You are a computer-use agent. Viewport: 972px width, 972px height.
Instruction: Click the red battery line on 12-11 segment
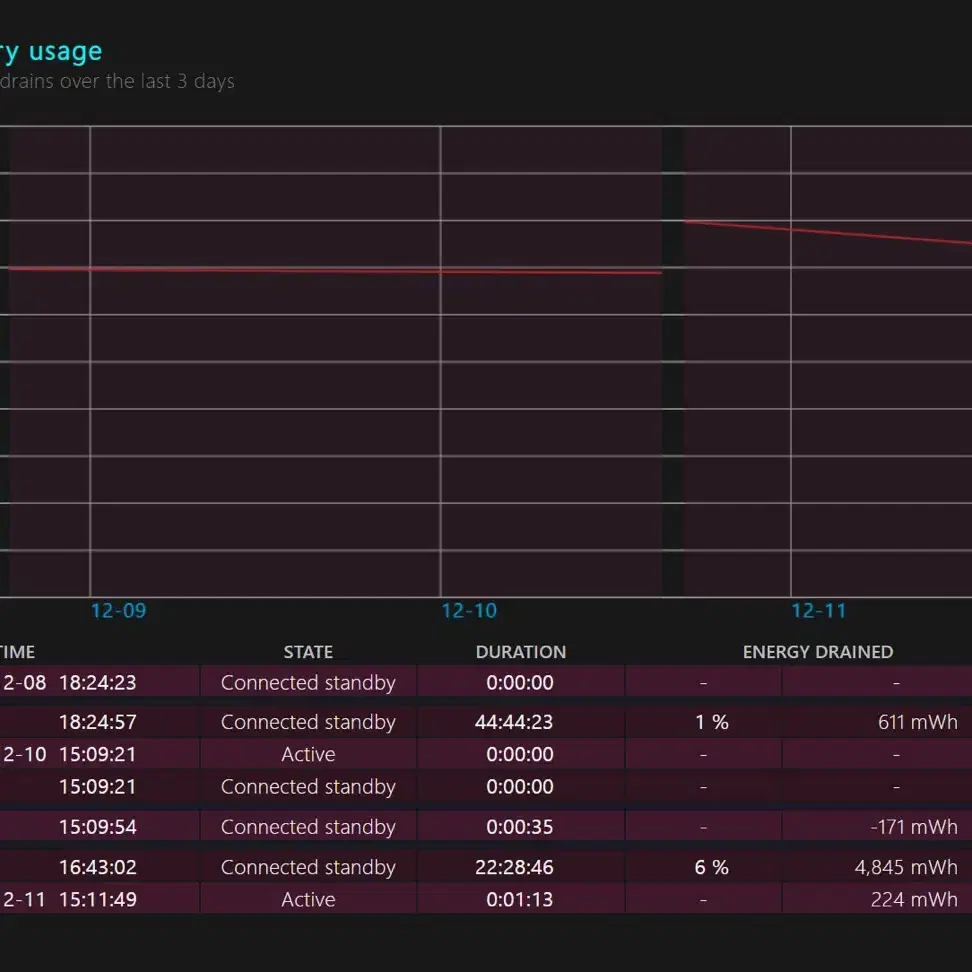pos(828,232)
